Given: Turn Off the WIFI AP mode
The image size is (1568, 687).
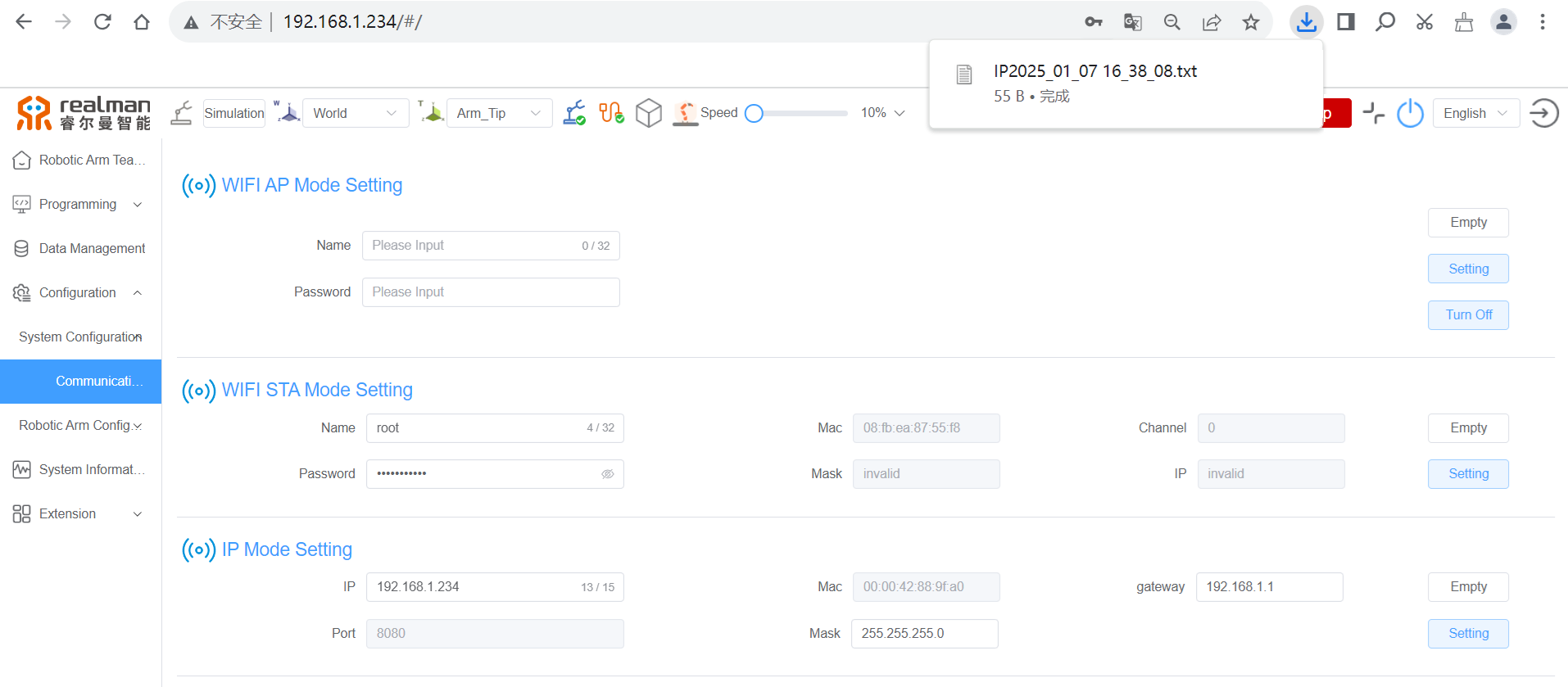Looking at the screenshot, I should (x=1468, y=315).
